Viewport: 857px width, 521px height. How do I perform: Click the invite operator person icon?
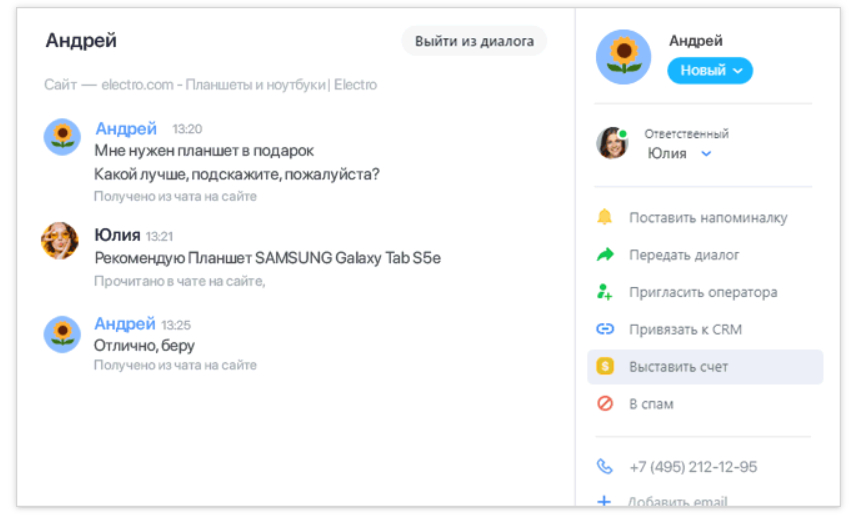pos(604,292)
